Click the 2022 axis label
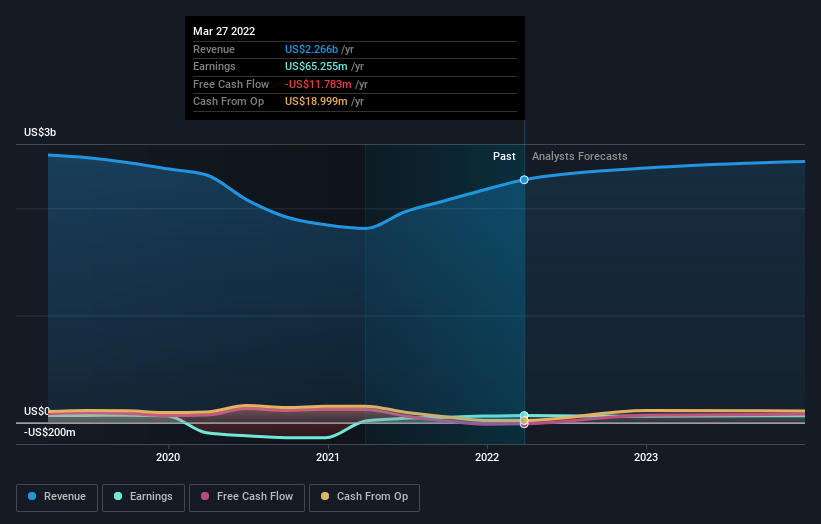This screenshot has width=821, height=524. click(487, 458)
